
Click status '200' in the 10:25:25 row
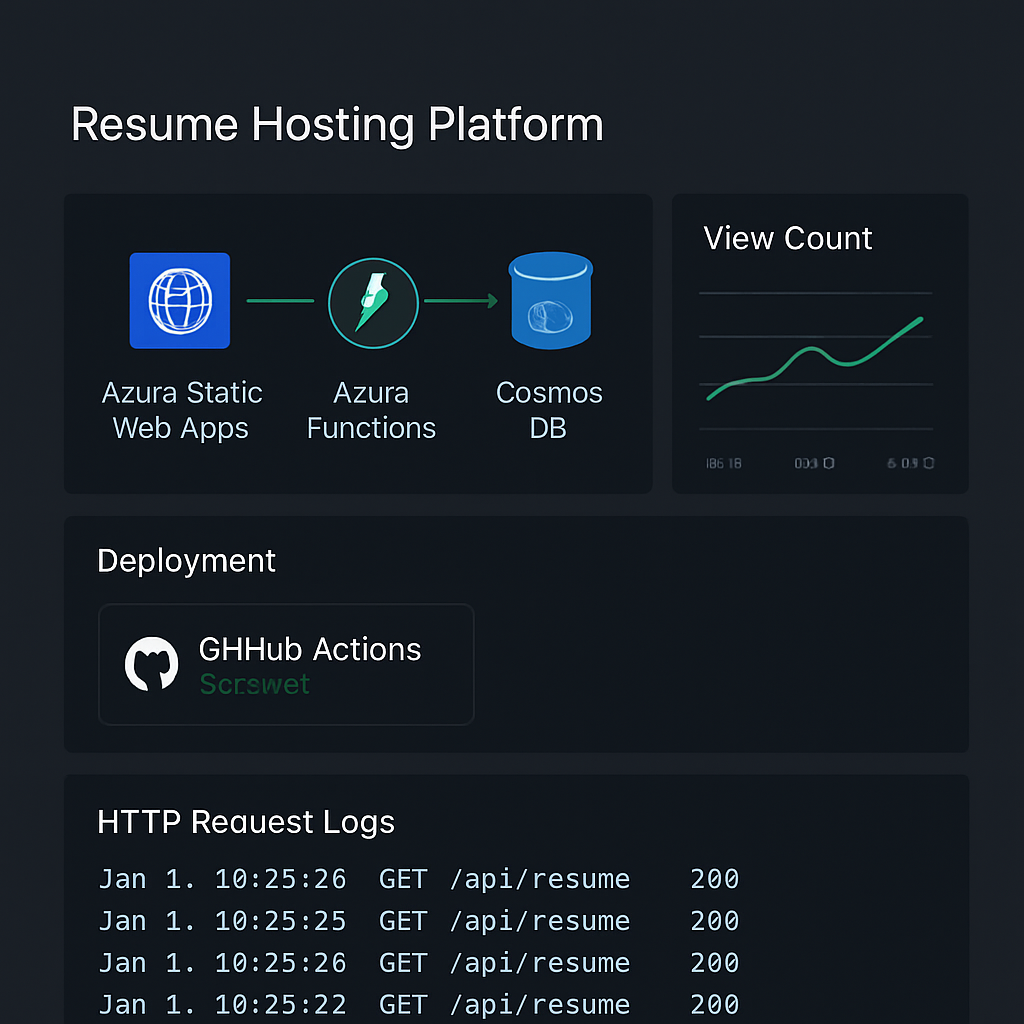[715, 921]
